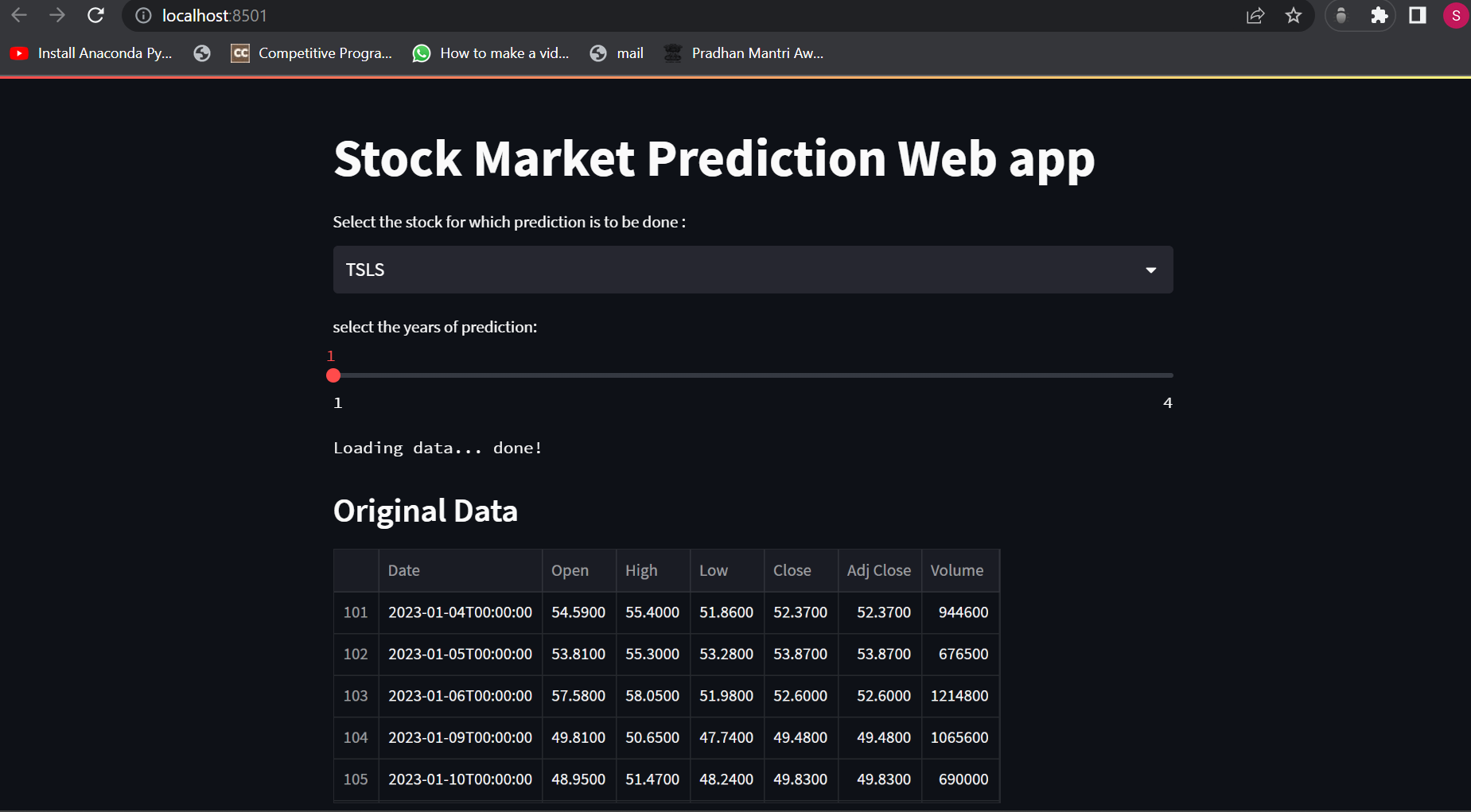Open the browser extensions icon

coord(1380,15)
